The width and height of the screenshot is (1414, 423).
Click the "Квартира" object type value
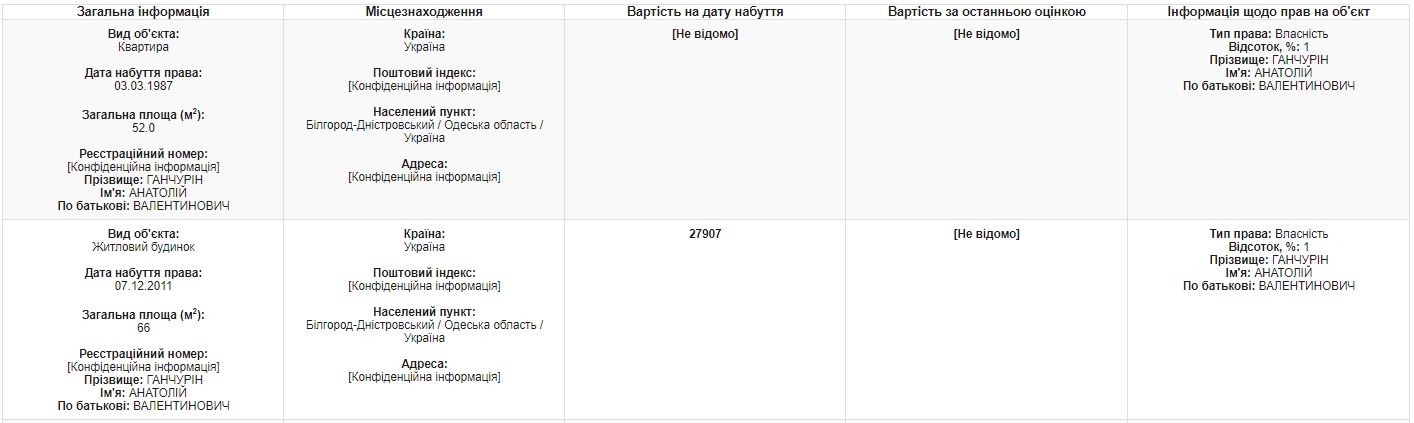(x=143, y=47)
